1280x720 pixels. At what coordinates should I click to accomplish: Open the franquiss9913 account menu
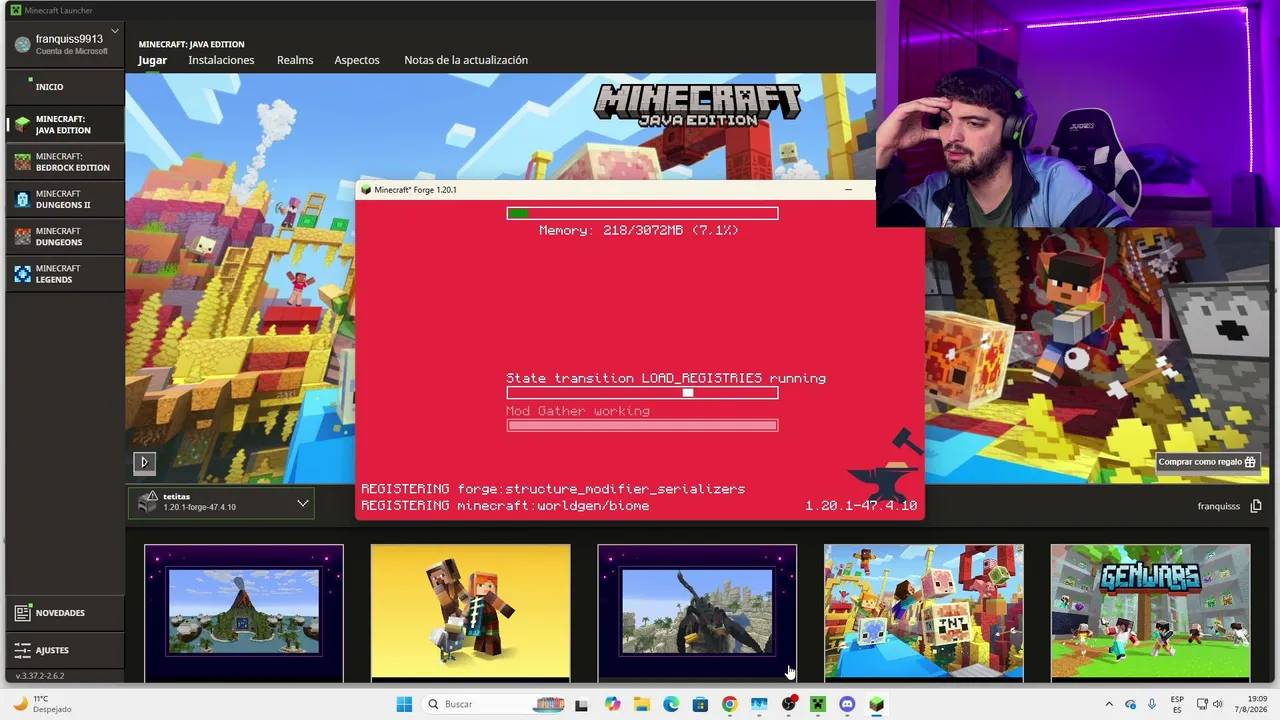click(x=66, y=44)
